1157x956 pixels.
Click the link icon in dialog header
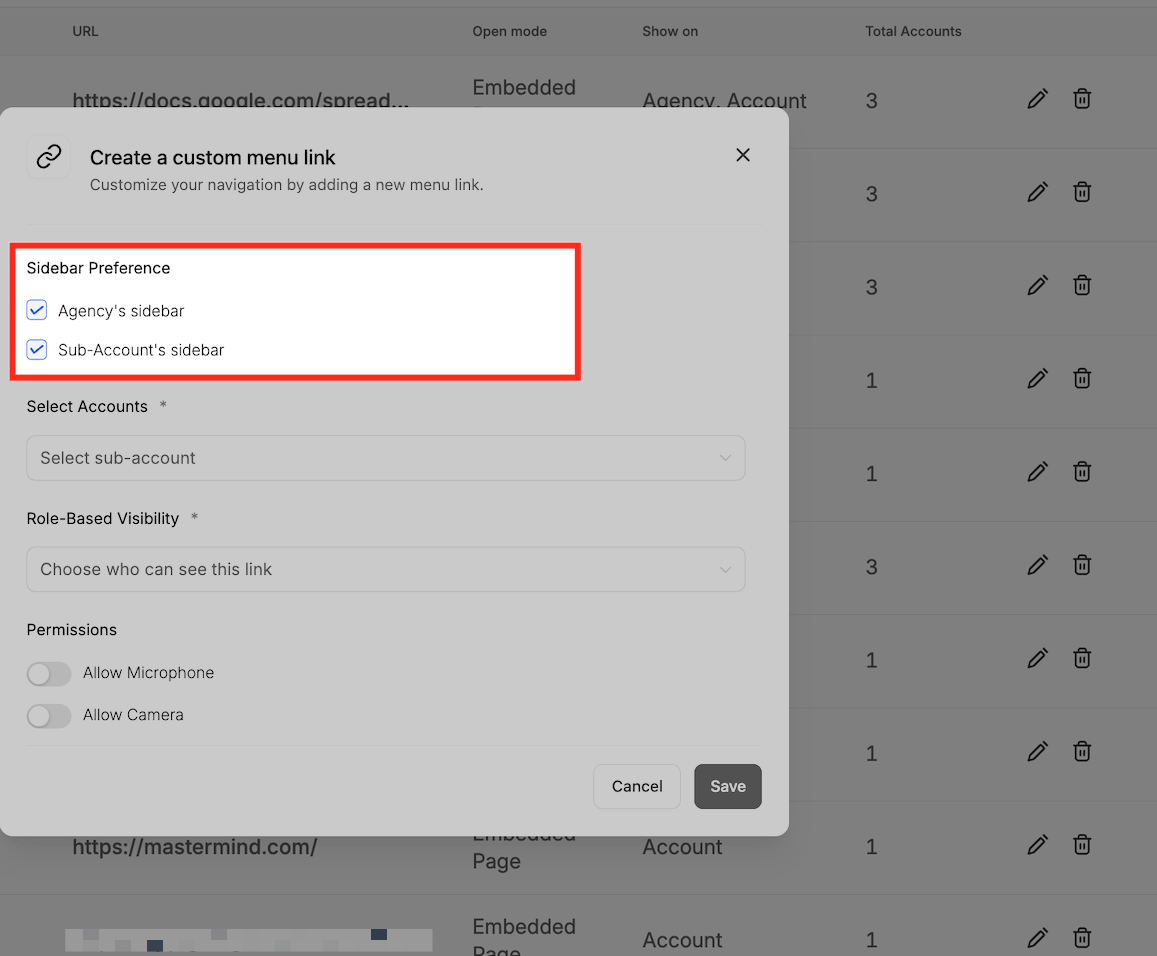49,156
